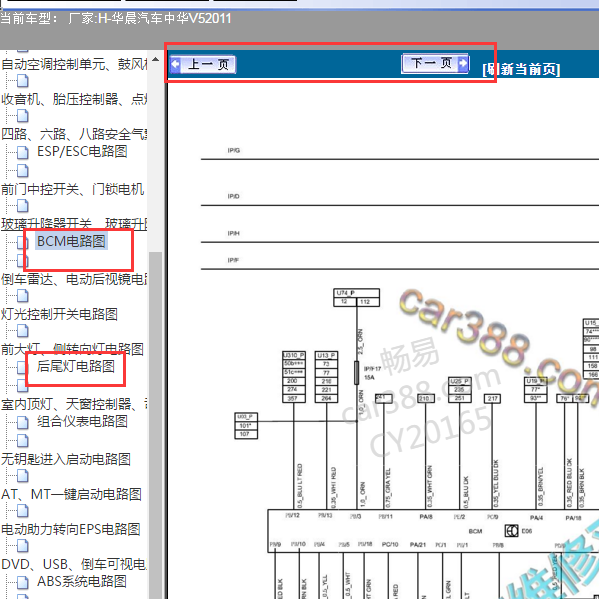Click right arrow icon on 下一页 button
Screen dimensions: 599x599
(x=463, y=63)
